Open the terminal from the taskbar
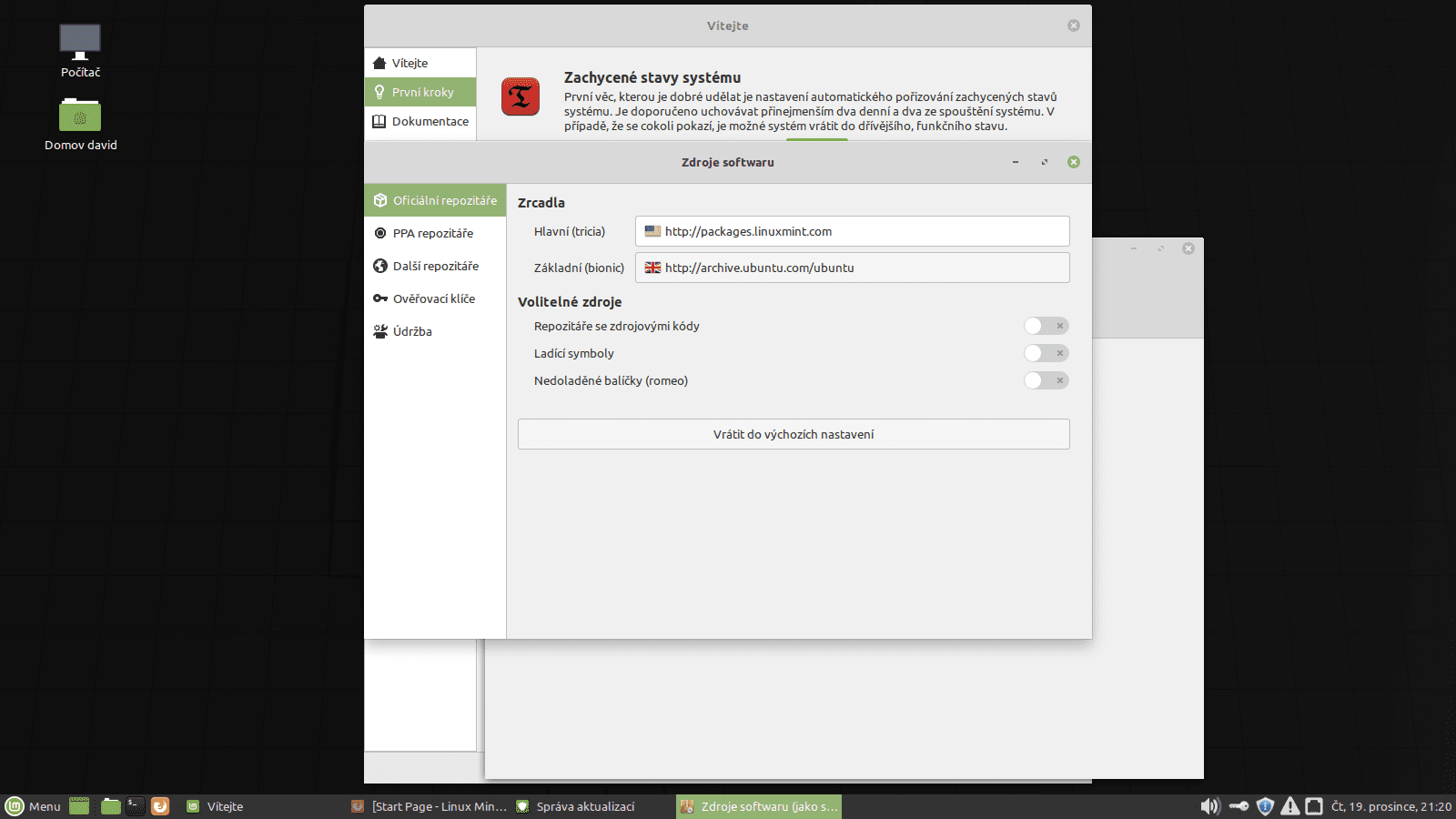Image resolution: width=1456 pixels, height=819 pixels. click(x=134, y=806)
